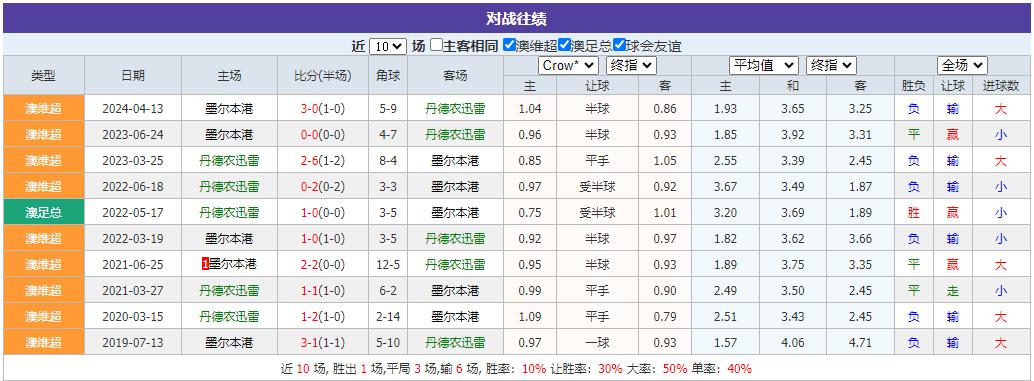Click the 进球数 column header

tap(1000, 86)
